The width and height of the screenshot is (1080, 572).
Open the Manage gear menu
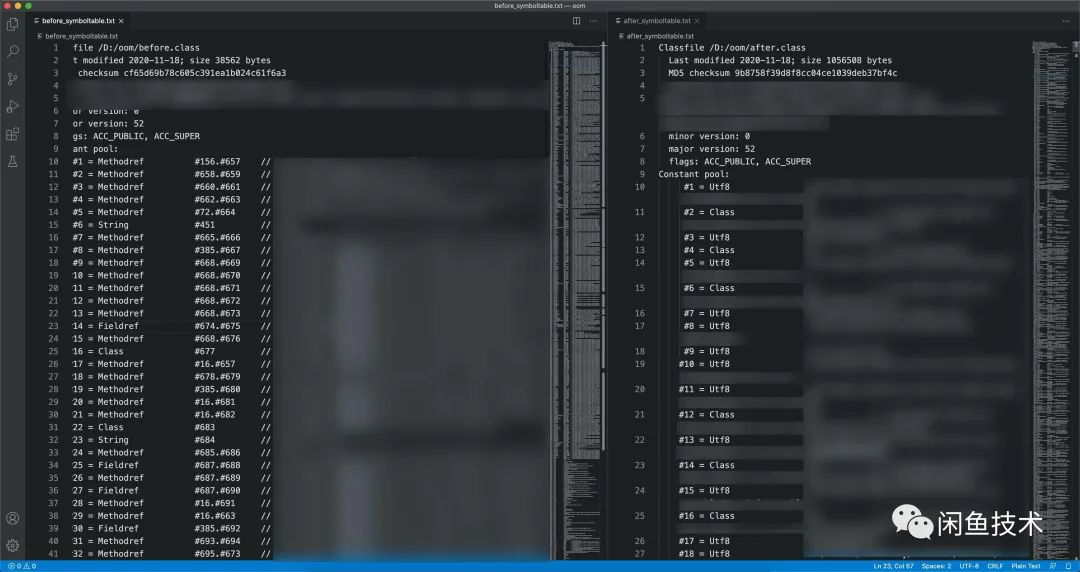(12, 546)
